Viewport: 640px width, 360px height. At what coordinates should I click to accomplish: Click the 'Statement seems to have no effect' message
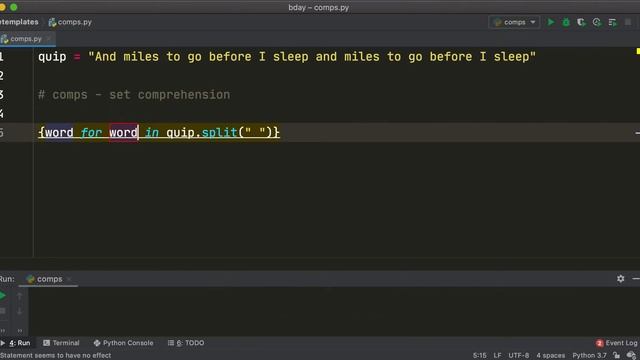point(56,356)
